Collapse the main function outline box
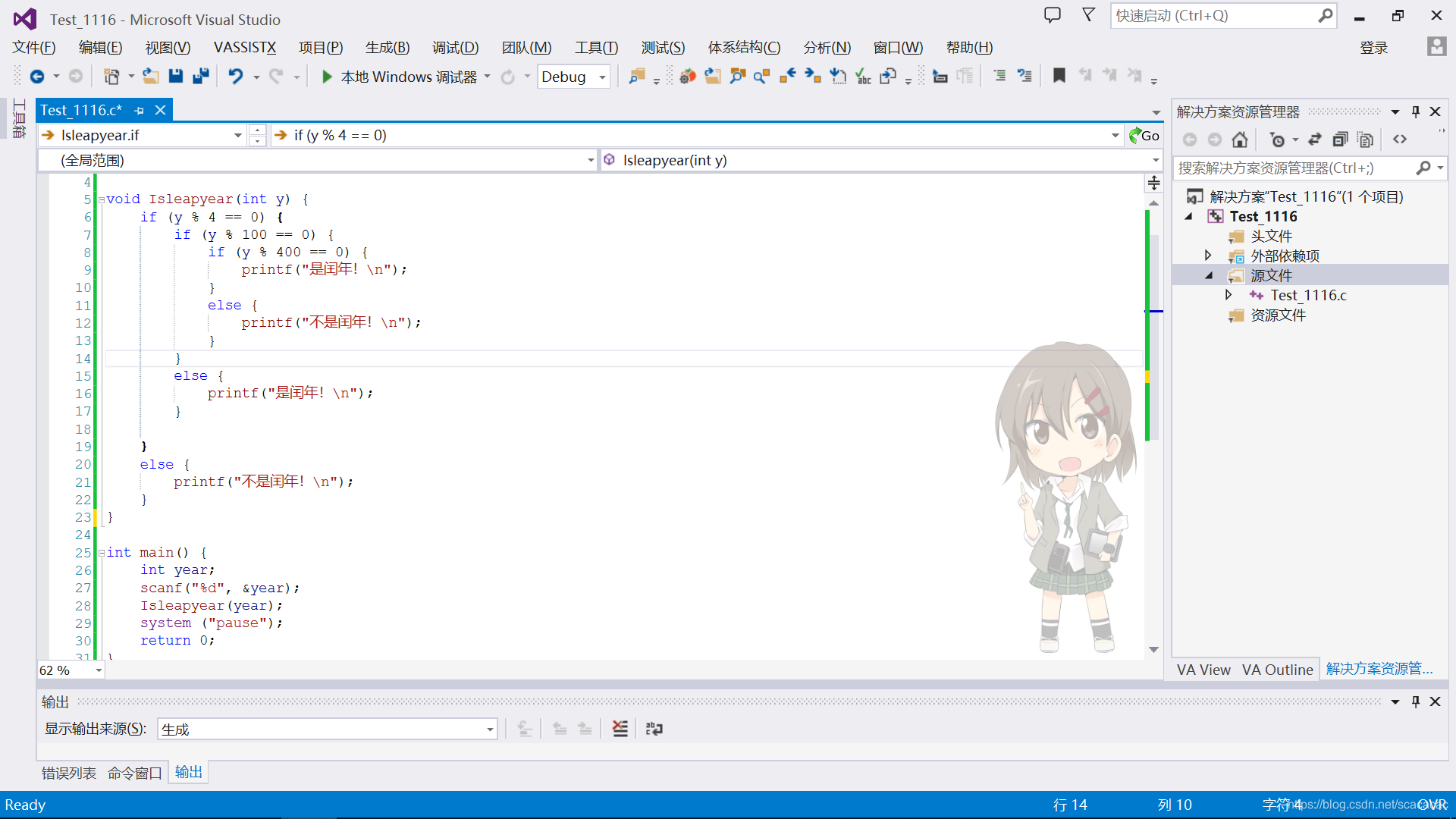The image size is (1456, 819). click(x=102, y=554)
